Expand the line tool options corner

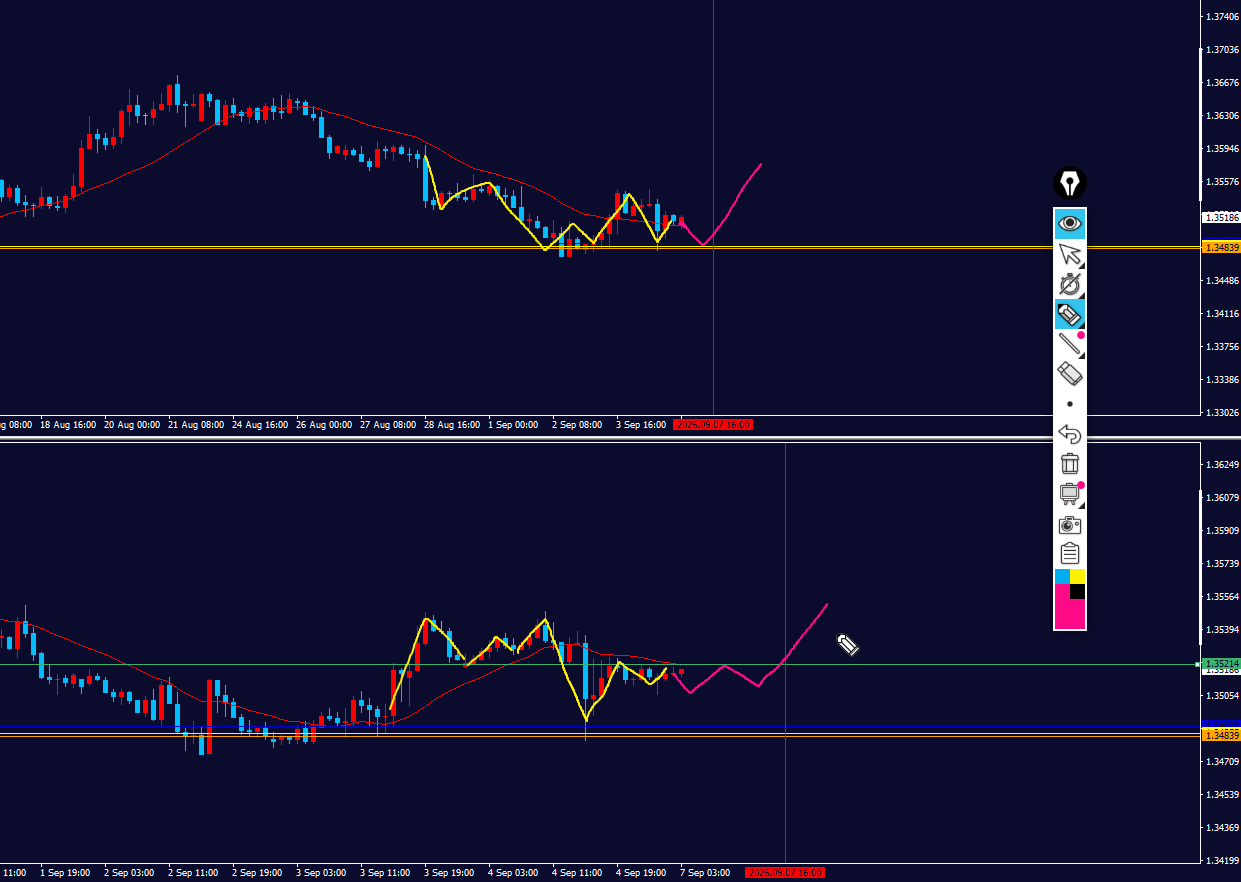(1081, 354)
